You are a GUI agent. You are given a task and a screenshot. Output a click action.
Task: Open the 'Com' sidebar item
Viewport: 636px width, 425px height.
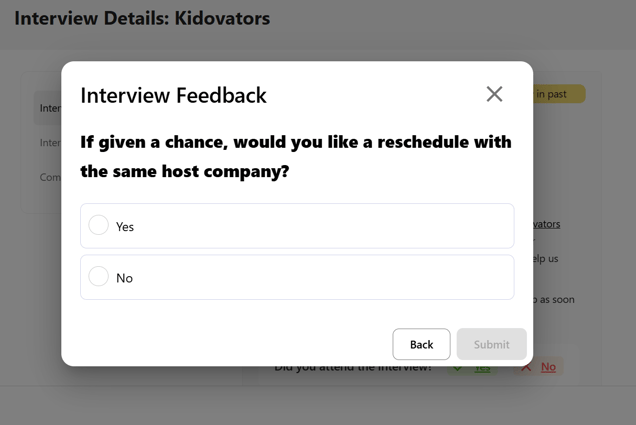click(50, 177)
